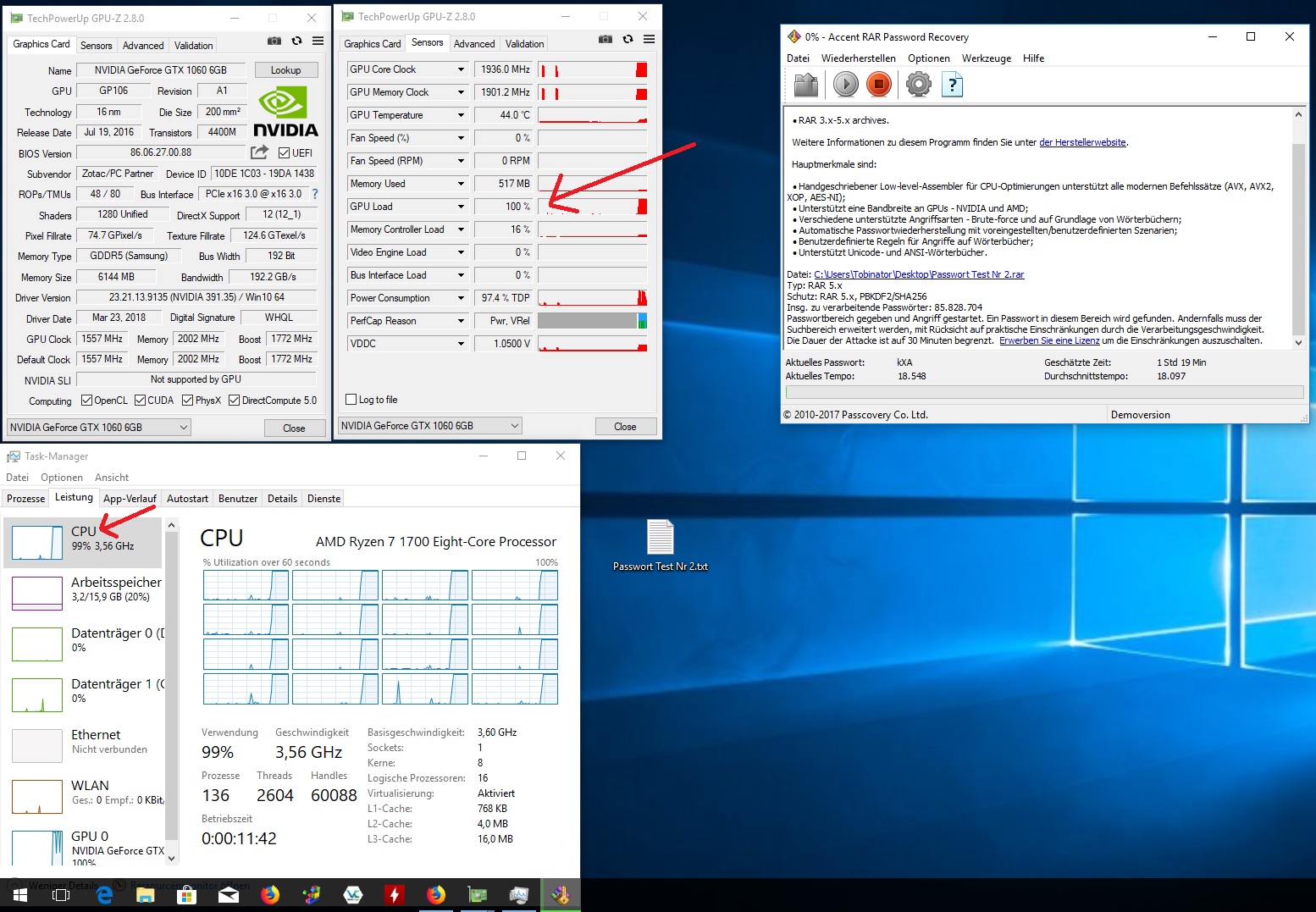Viewport: 1316px width, 912px height.
Task: Launch Microsoft Edge from the taskbar
Action: pos(104,894)
